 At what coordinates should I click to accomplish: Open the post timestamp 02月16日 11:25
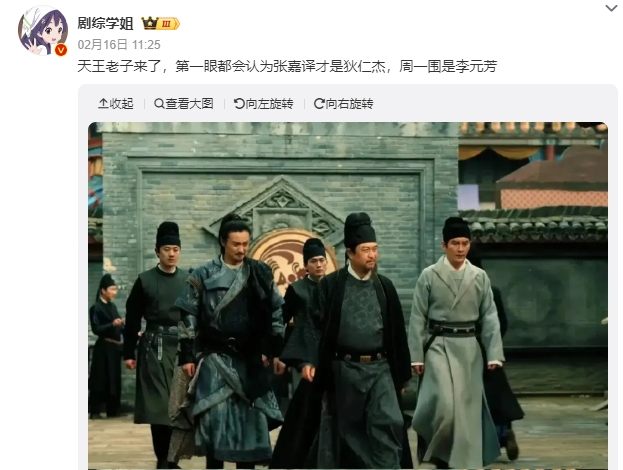119,44
